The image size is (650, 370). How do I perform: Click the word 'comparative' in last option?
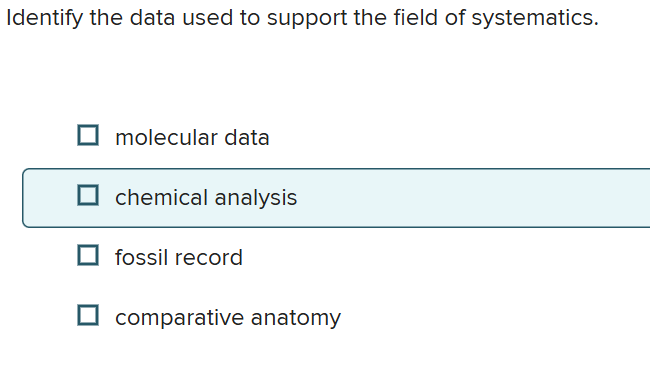tap(179, 318)
